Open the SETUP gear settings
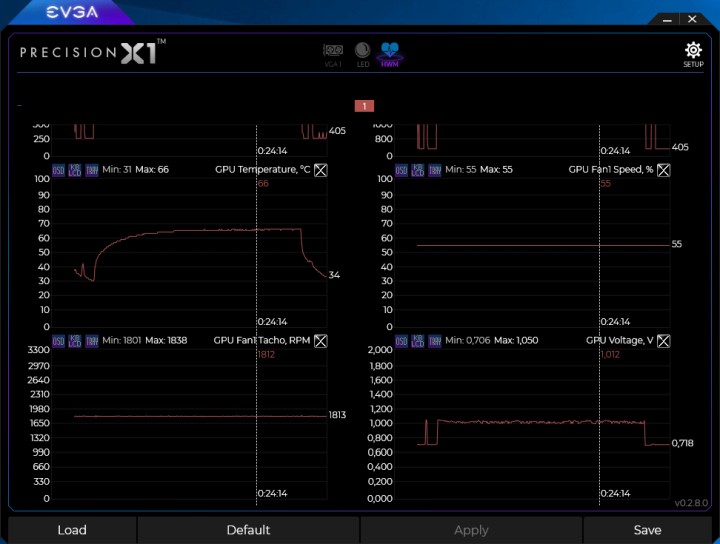 pyautogui.click(x=693, y=55)
